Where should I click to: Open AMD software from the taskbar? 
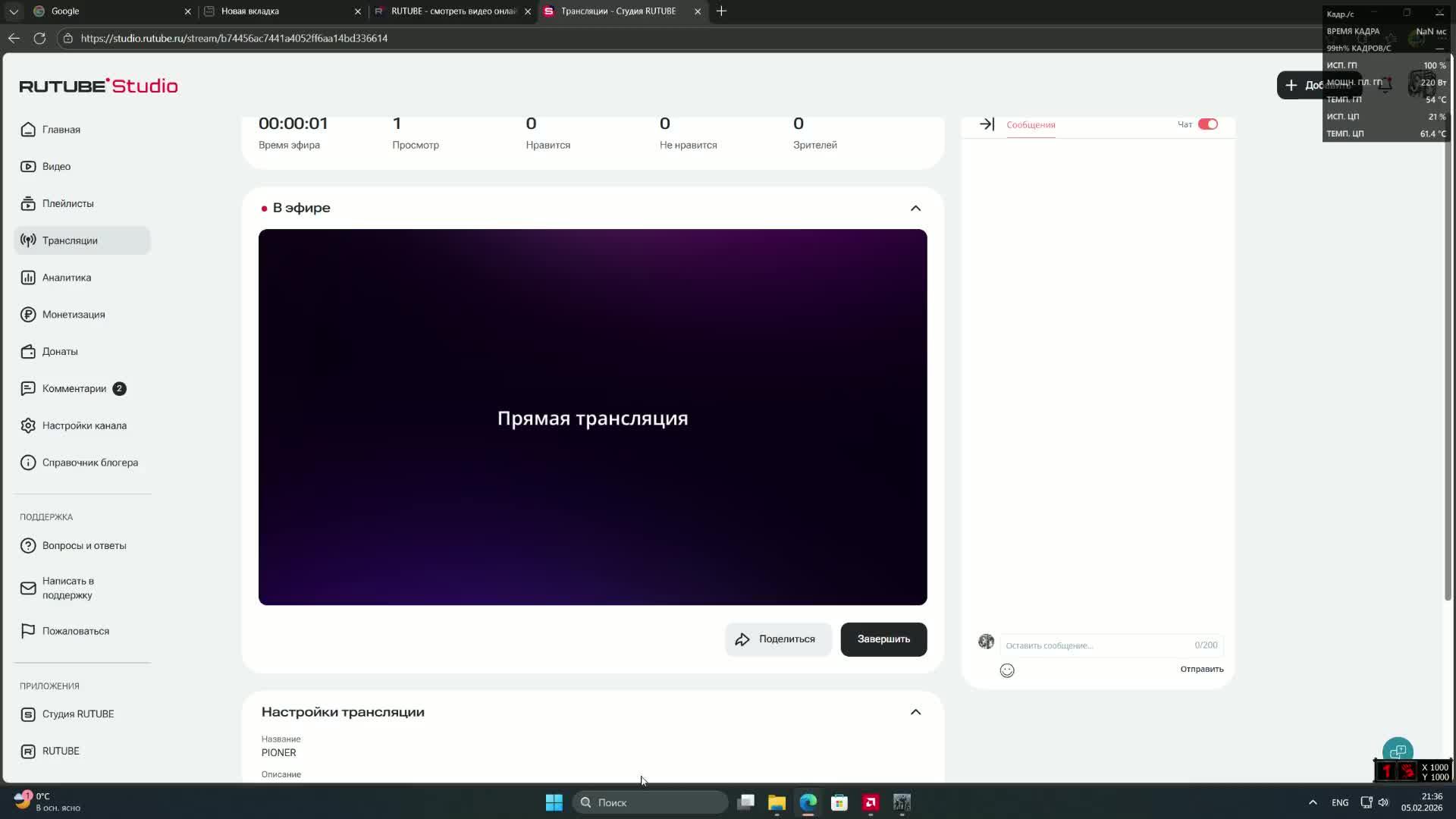871,802
